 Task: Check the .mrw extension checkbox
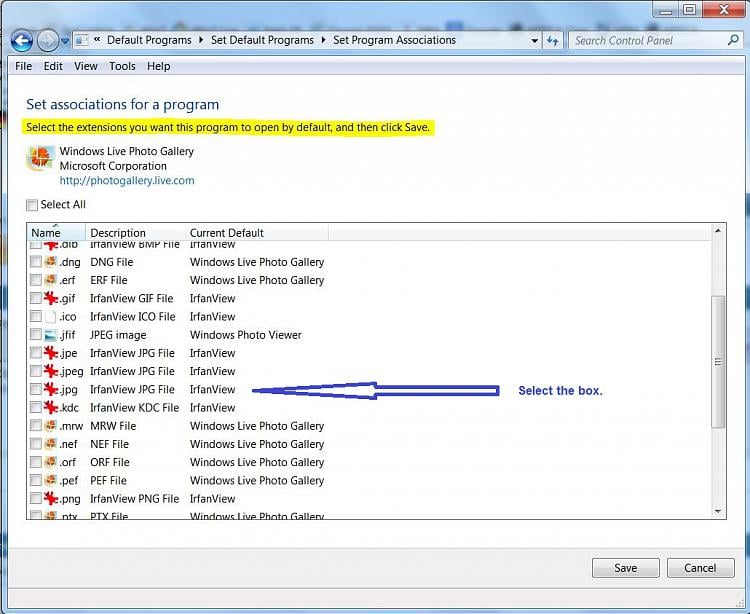click(x=36, y=426)
